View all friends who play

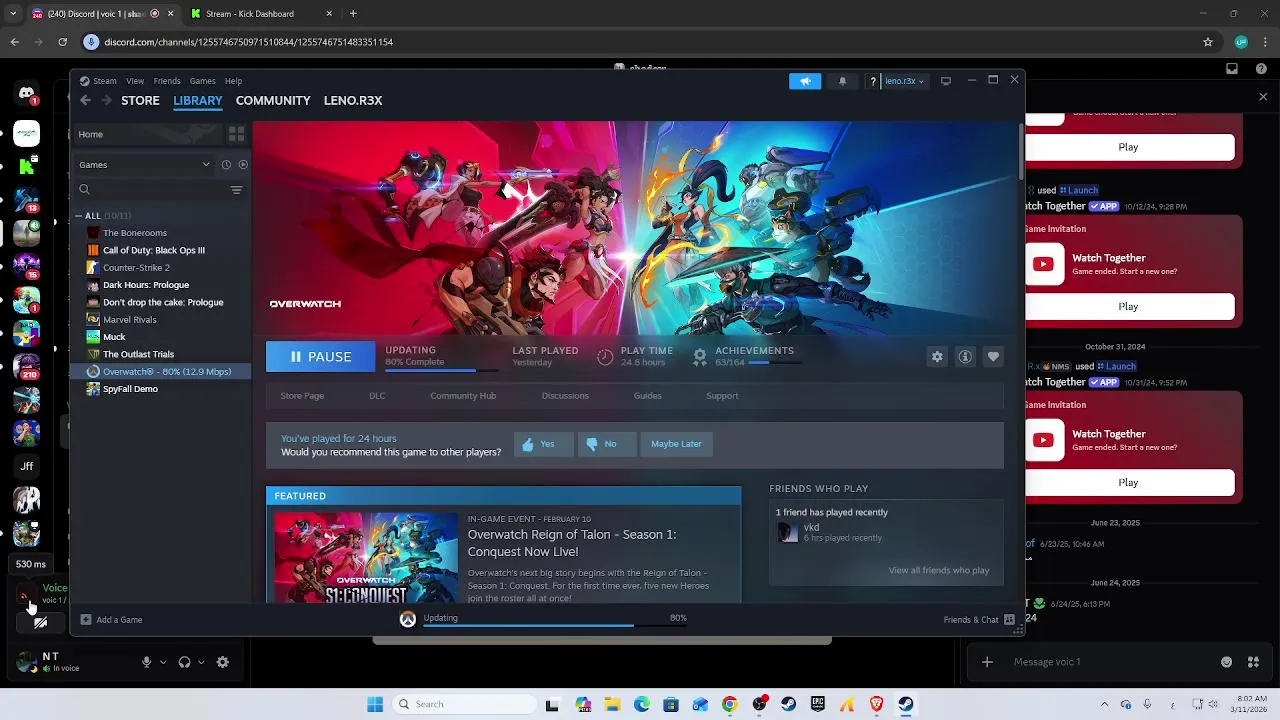pos(938,571)
